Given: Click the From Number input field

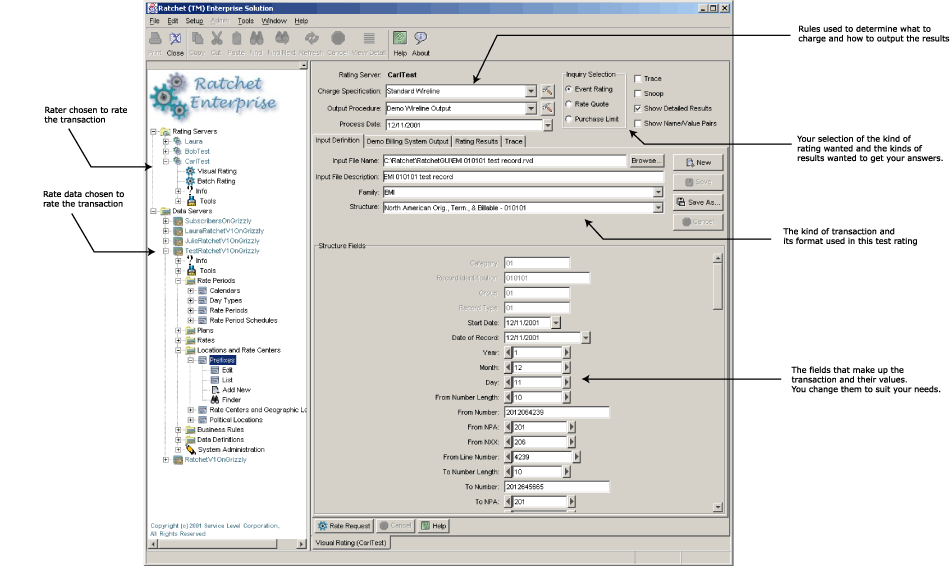Looking at the screenshot, I should click(557, 413).
